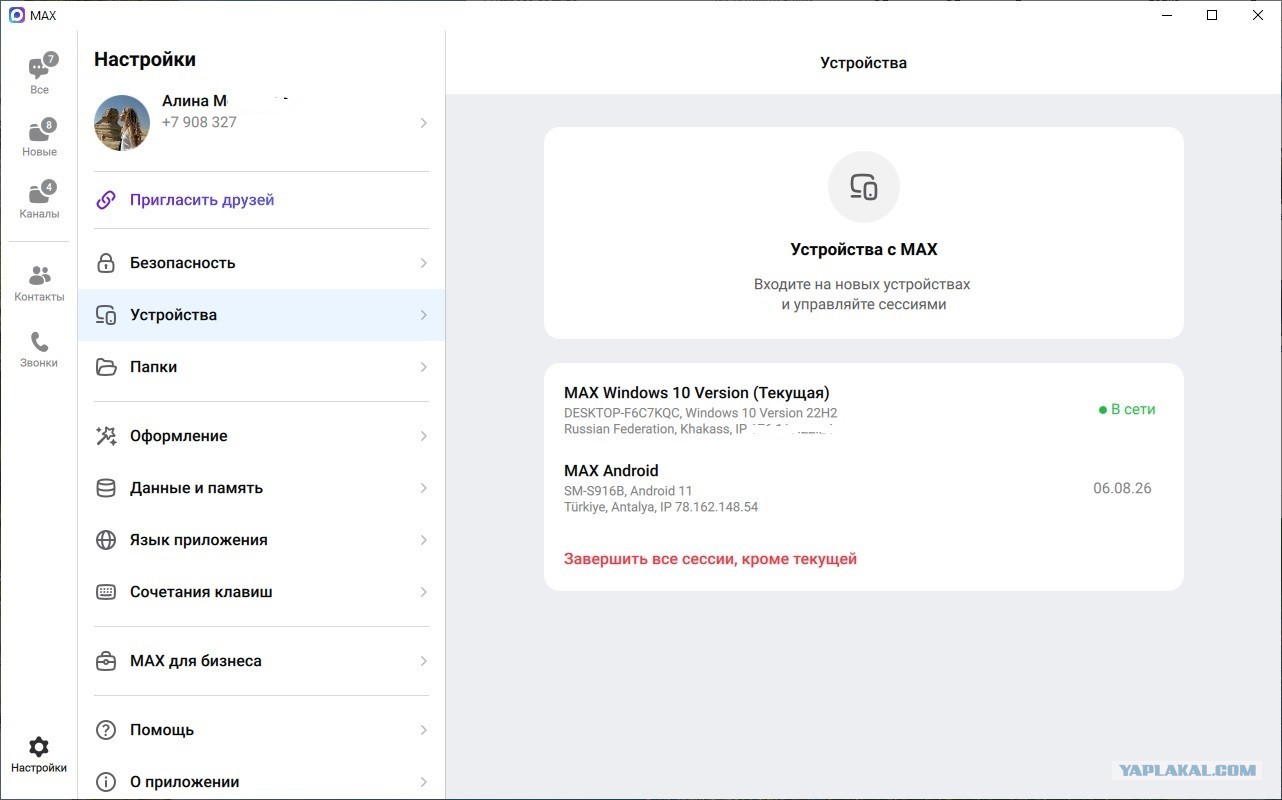This screenshot has width=1282, height=800.
Task: Close the MAX window
Action: [1258, 15]
